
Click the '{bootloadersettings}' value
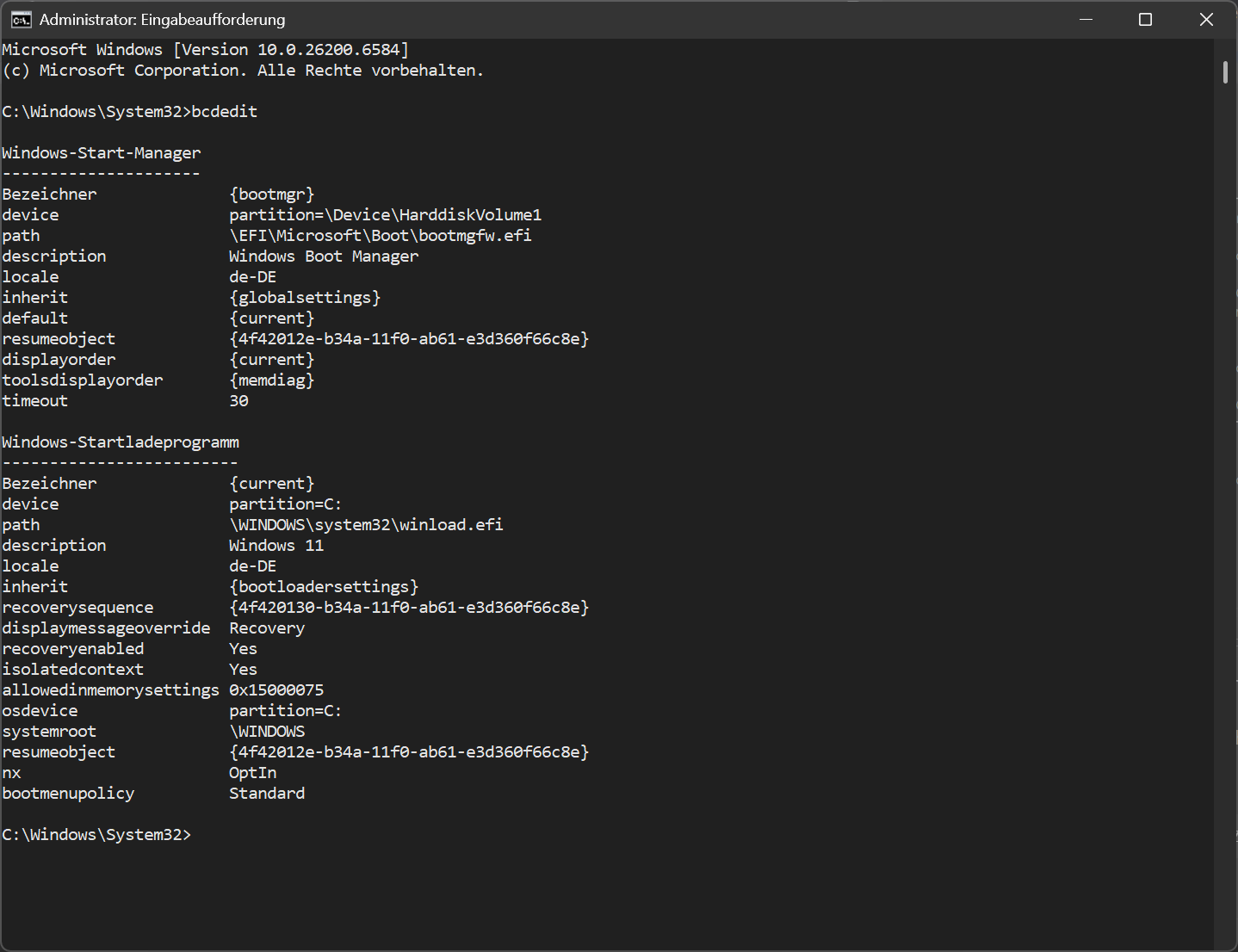324,587
